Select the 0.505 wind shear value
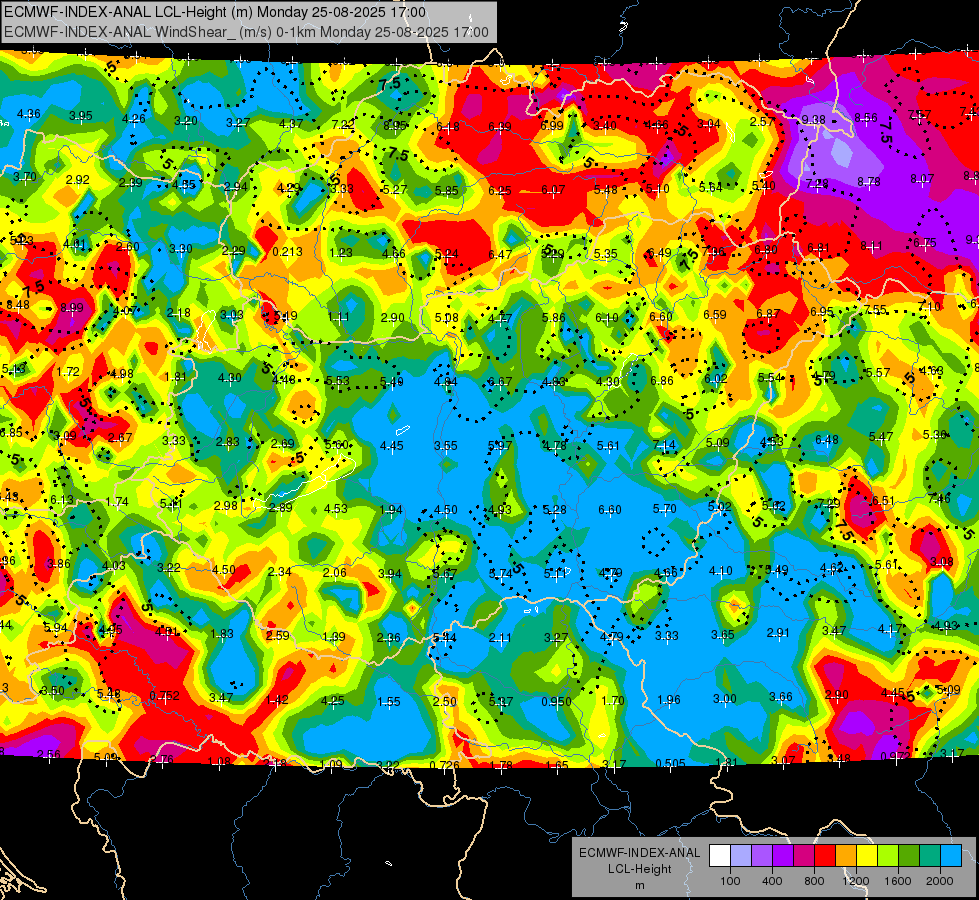 click(671, 763)
